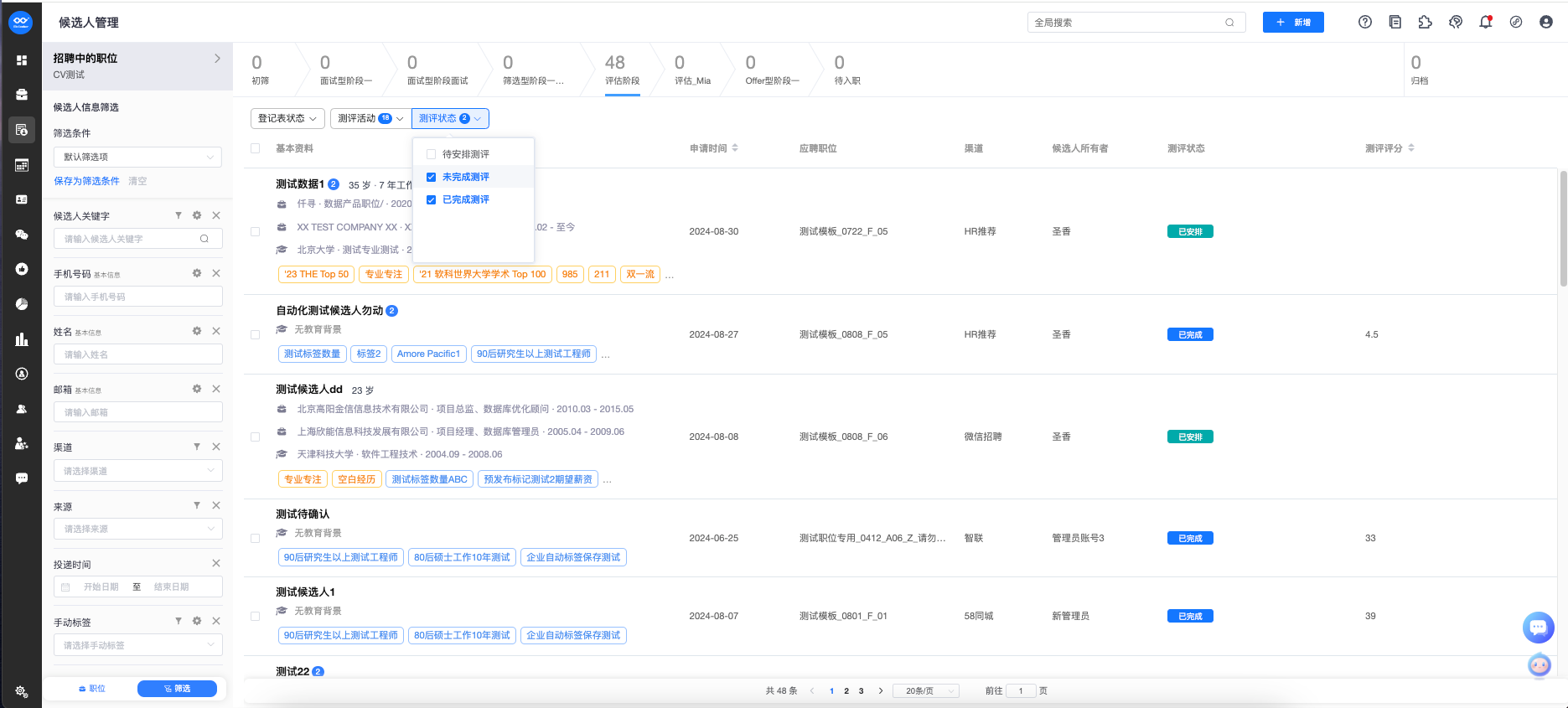Open the dashboard grid icon in sidebar
The height and width of the screenshot is (708, 1568).
pos(22,60)
